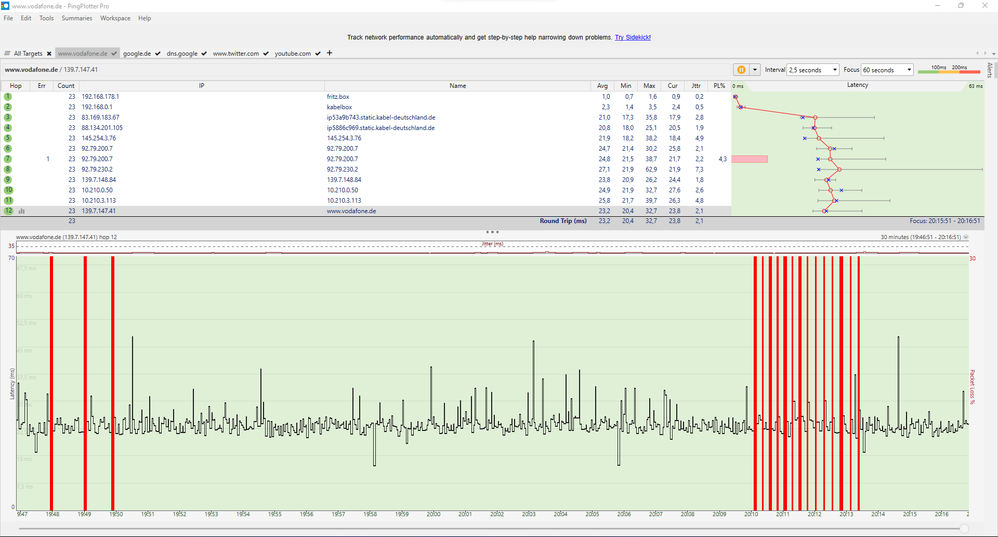Image resolution: width=998 pixels, height=537 pixels.
Task: Click the hop 8 green circle icon
Action: coord(8,169)
